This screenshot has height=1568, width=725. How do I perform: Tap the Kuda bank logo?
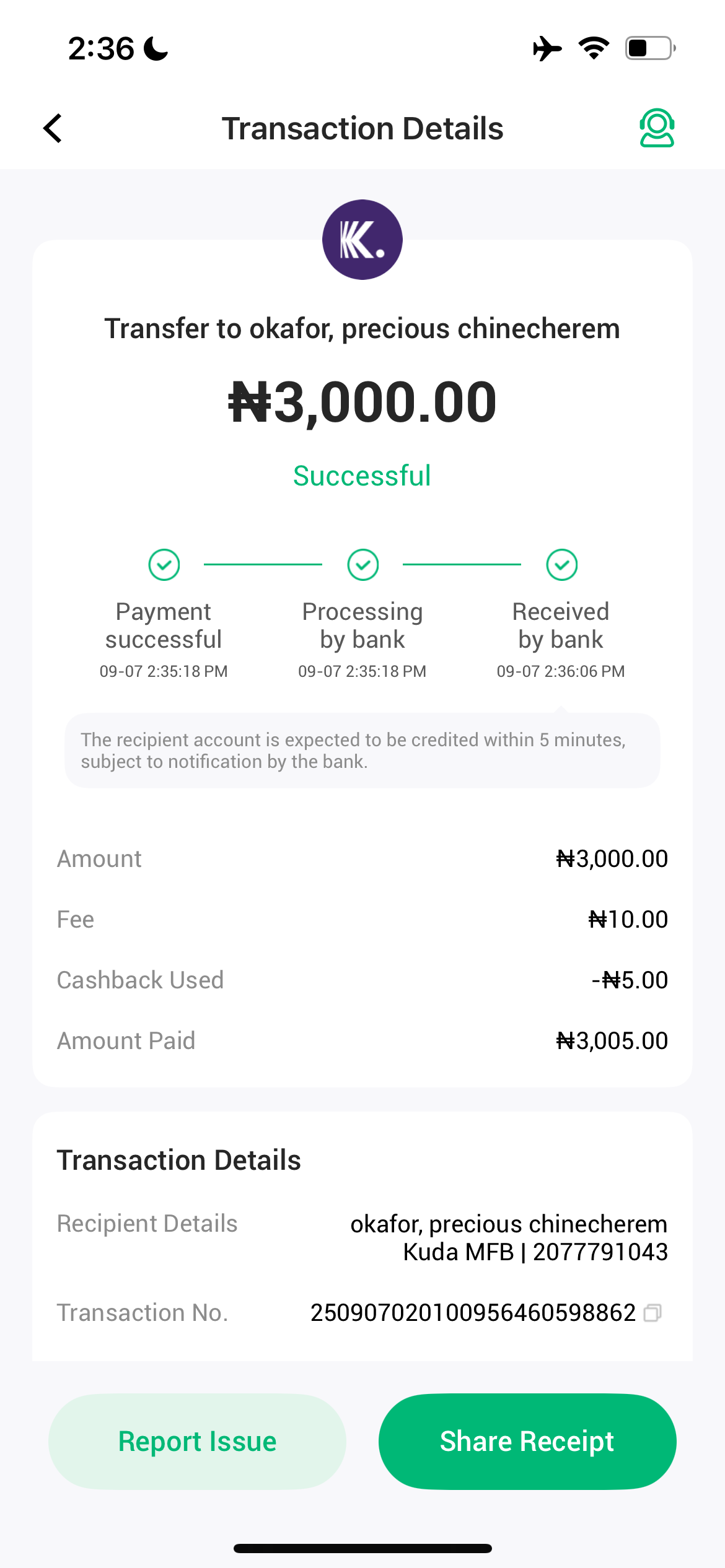point(362,240)
